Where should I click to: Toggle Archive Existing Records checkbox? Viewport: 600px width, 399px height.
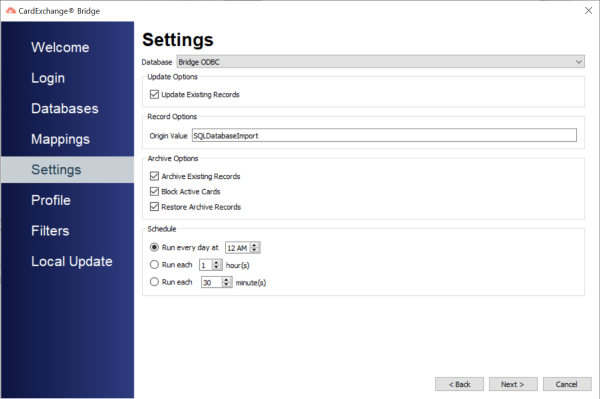coord(154,176)
